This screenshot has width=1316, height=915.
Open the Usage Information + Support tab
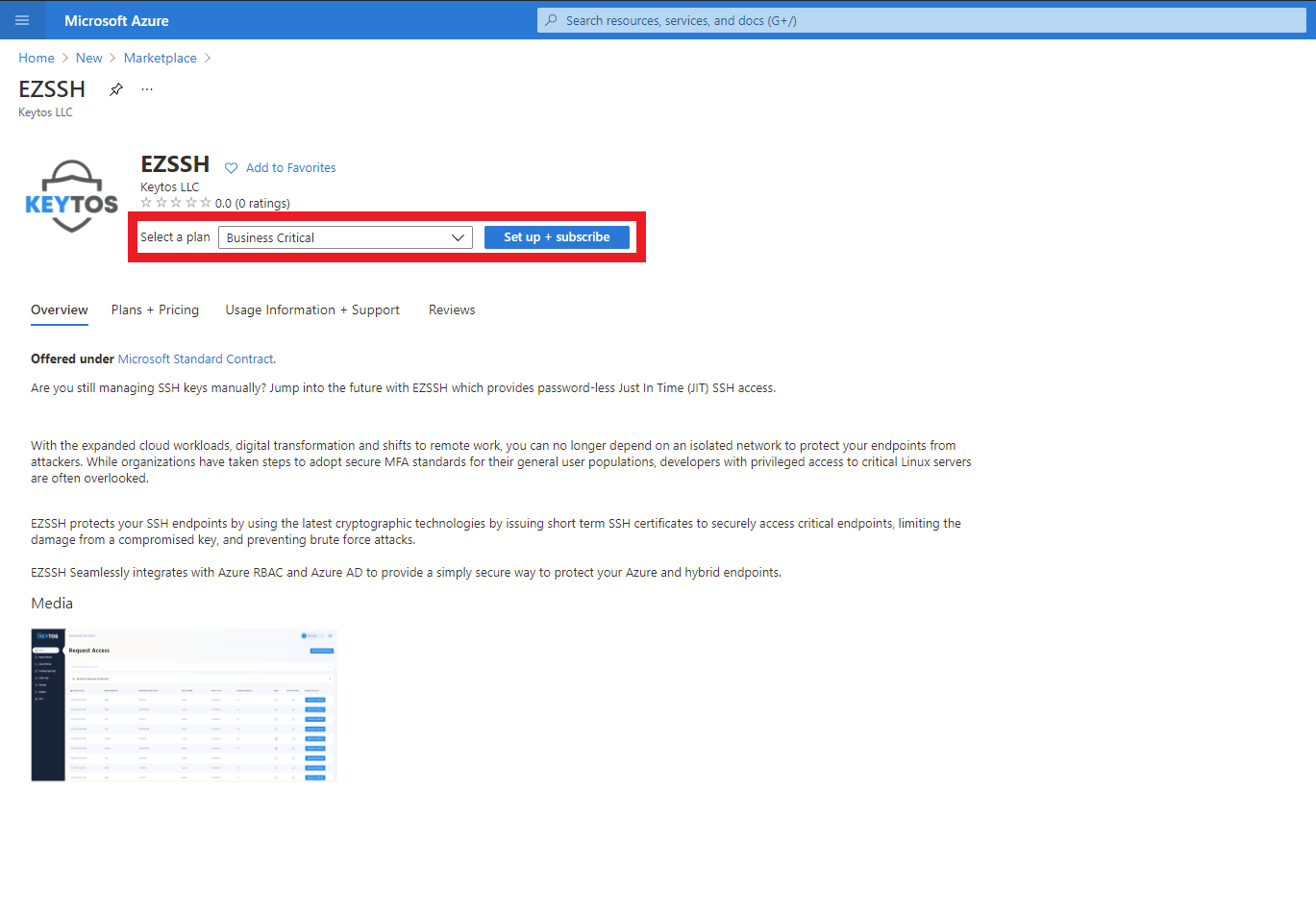click(x=312, y=309)
